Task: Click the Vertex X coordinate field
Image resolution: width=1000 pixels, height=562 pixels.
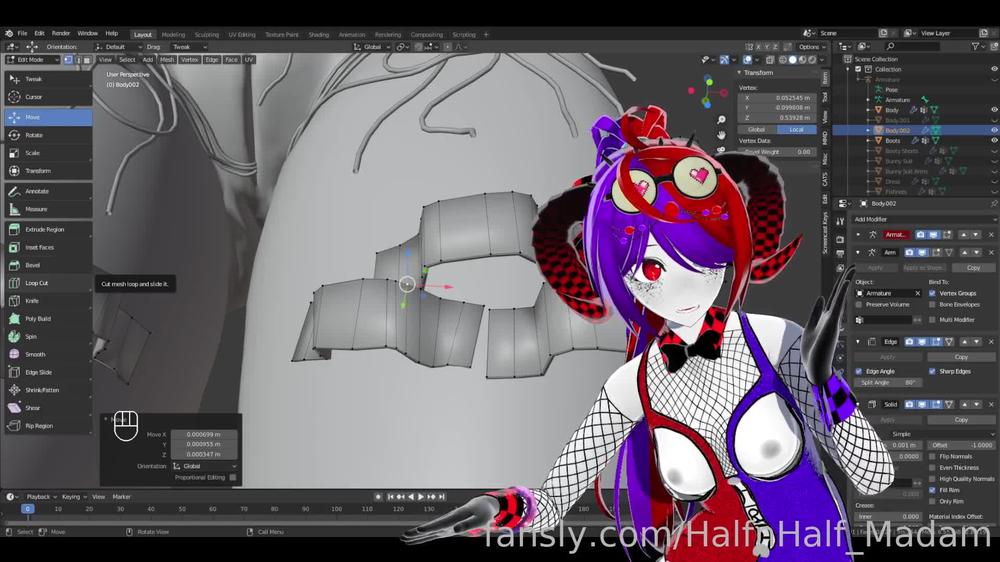Action: tap(777, 98)
